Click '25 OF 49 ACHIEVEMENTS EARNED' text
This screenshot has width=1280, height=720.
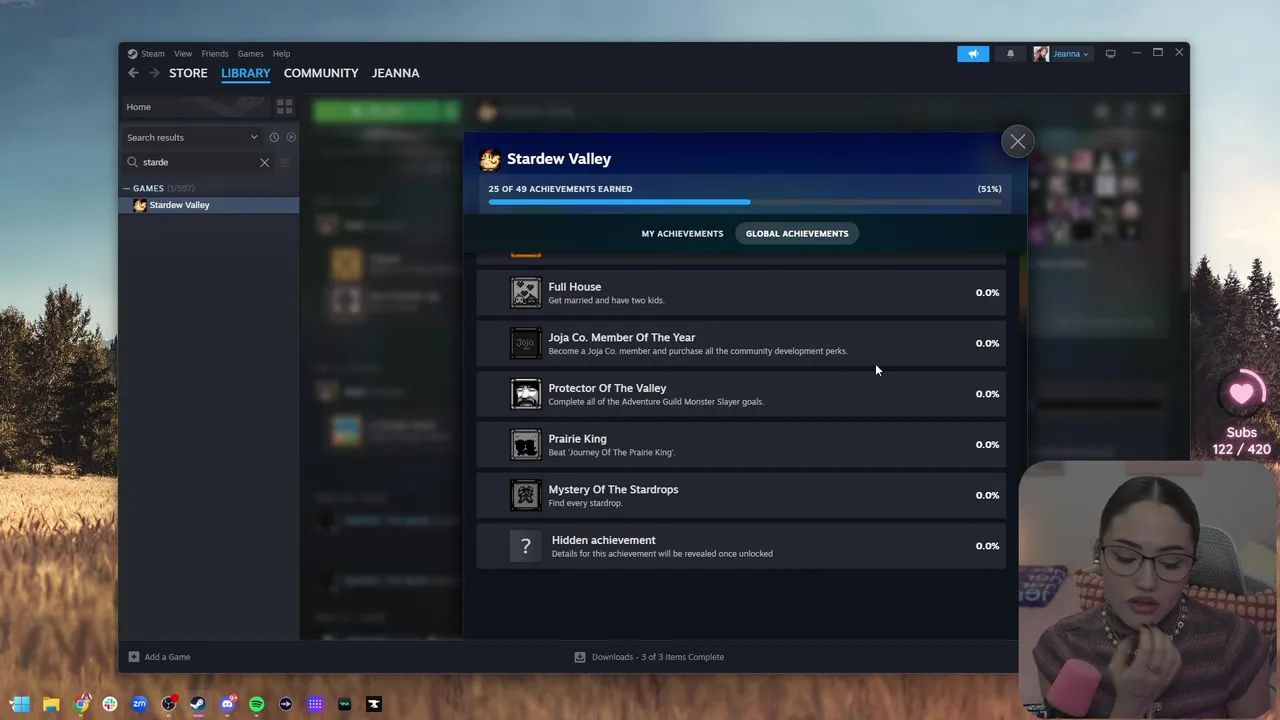[560, 189]
